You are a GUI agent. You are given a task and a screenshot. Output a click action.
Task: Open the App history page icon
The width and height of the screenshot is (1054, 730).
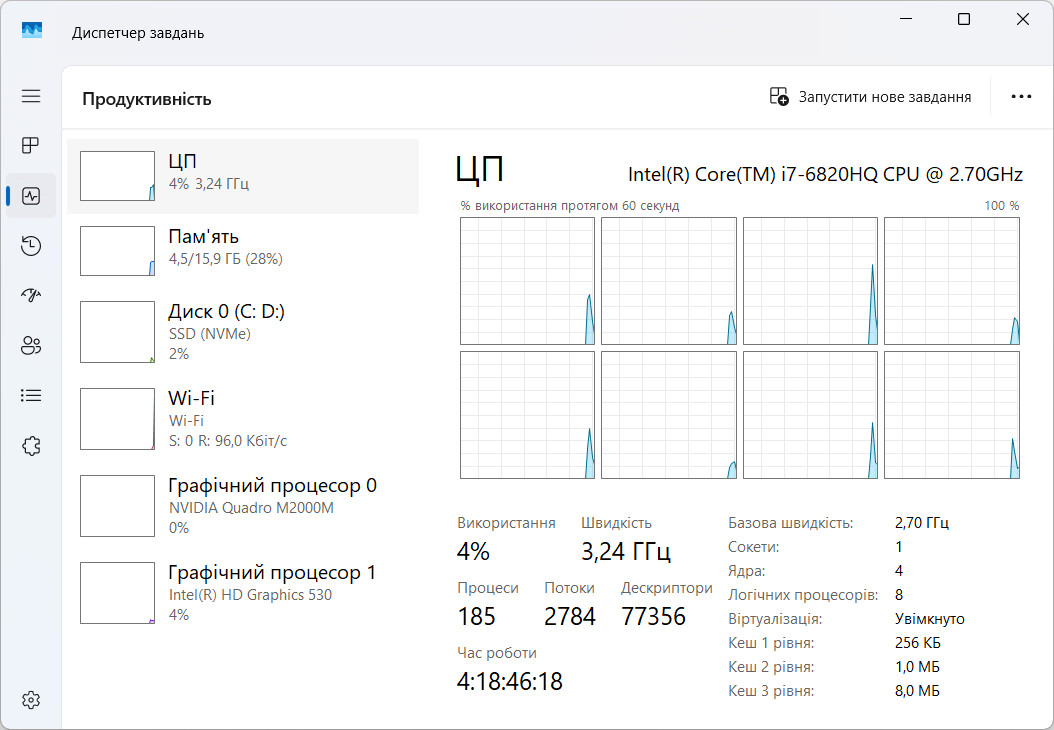31,245
